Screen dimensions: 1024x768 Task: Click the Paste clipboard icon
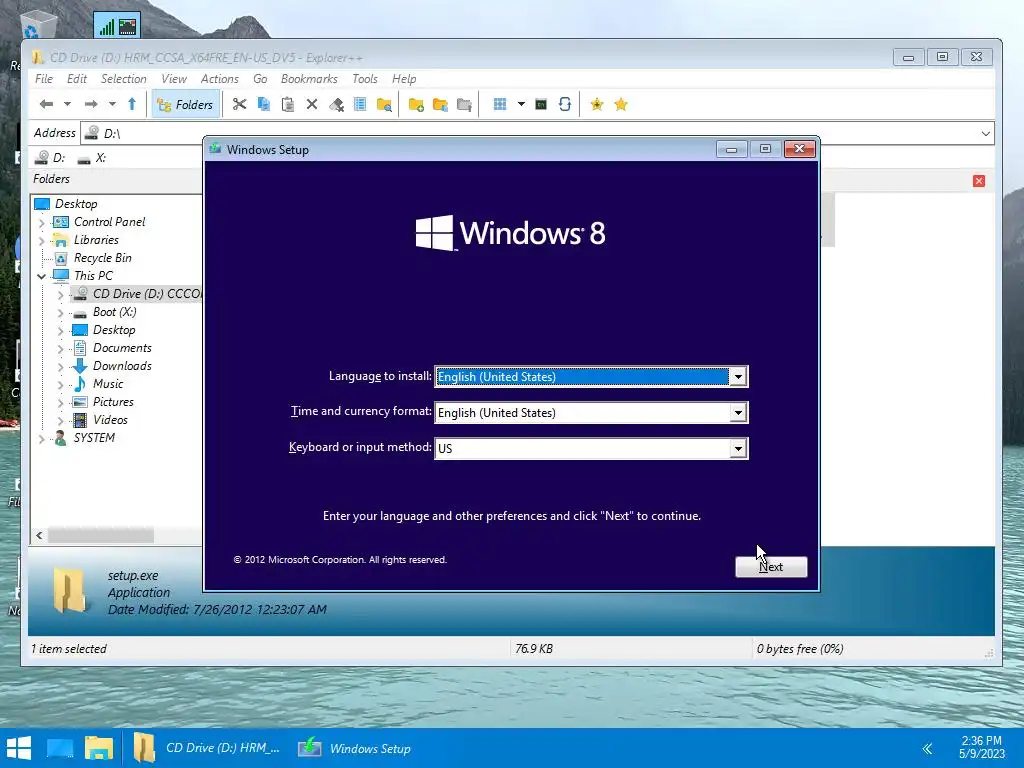(x=287, y=104)
